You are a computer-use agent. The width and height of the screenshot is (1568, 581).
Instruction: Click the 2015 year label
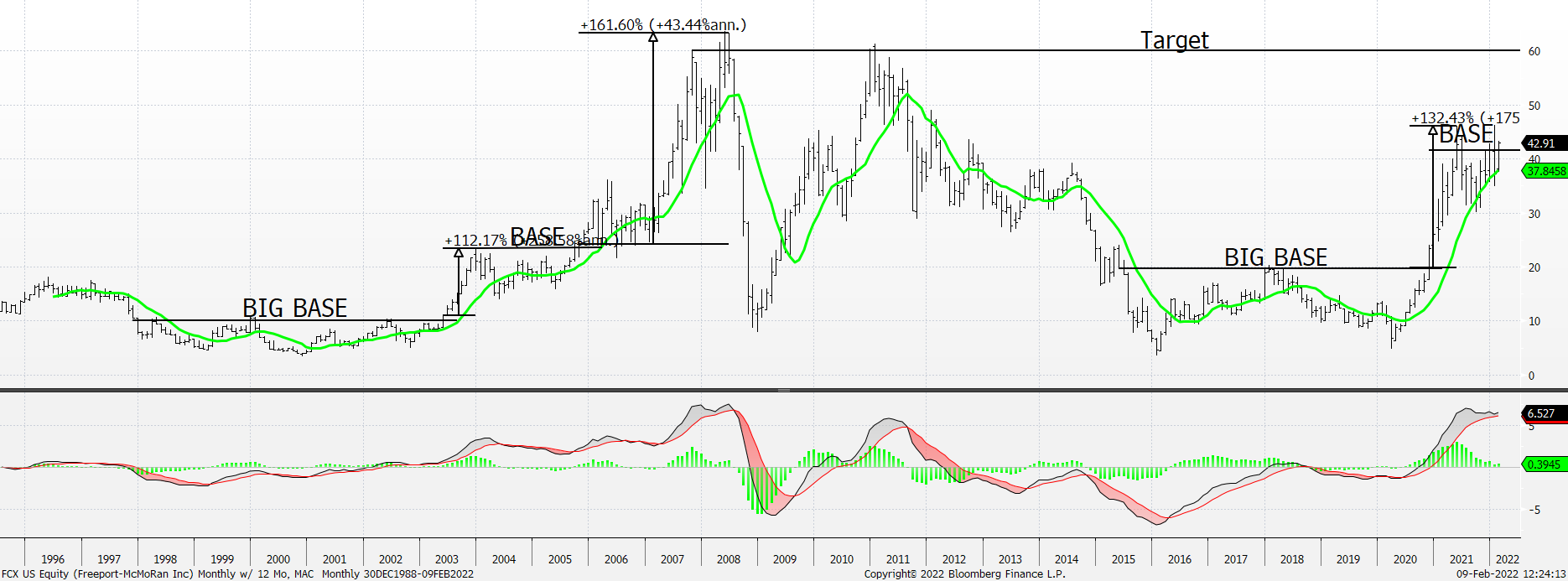(x=1124, y=559)
